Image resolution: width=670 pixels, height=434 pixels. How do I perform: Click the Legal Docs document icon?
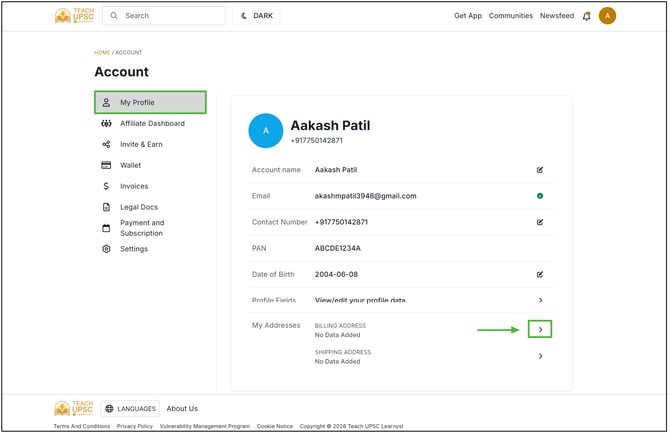tap(106, 208)
